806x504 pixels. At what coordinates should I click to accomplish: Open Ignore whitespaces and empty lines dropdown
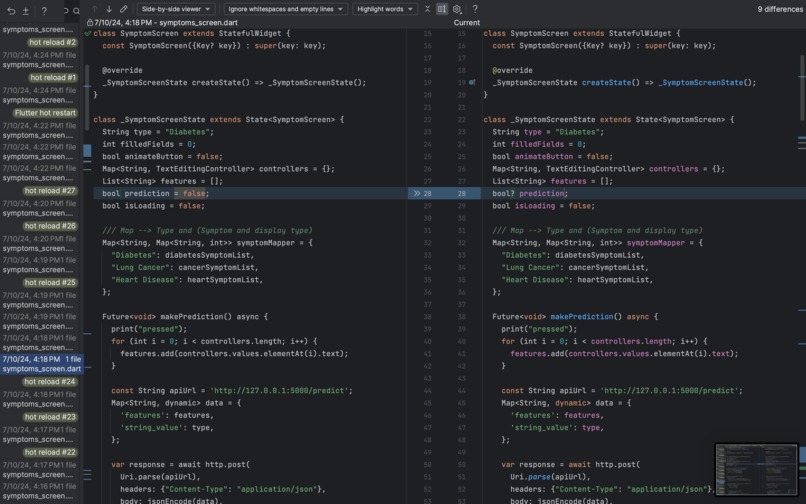point(285,9)
